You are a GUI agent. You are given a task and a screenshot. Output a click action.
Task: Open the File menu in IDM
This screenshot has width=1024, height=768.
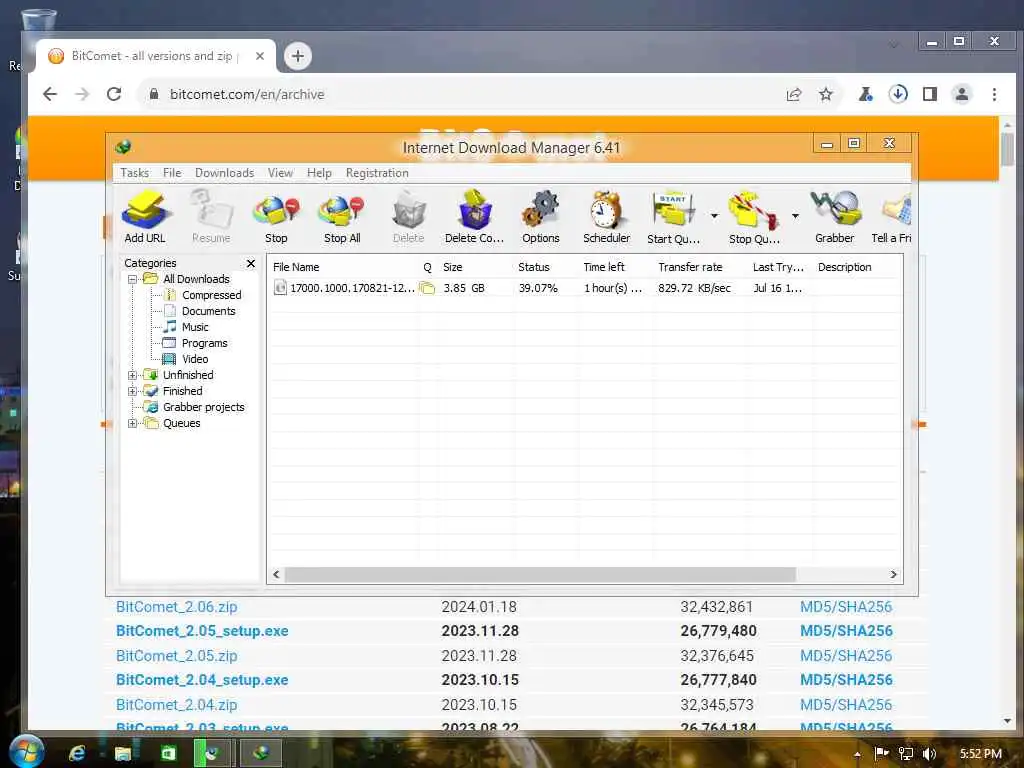pyautogui.click(x=172, y=173)
